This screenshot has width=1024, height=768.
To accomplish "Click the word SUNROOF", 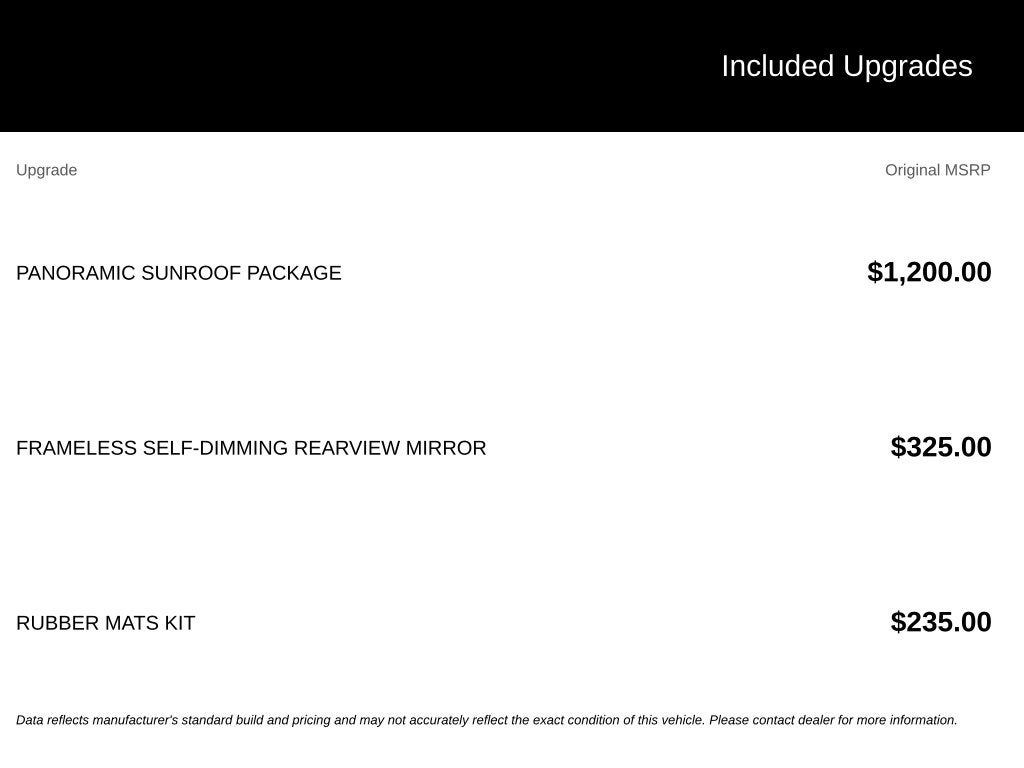I will (x=191, y=273).
